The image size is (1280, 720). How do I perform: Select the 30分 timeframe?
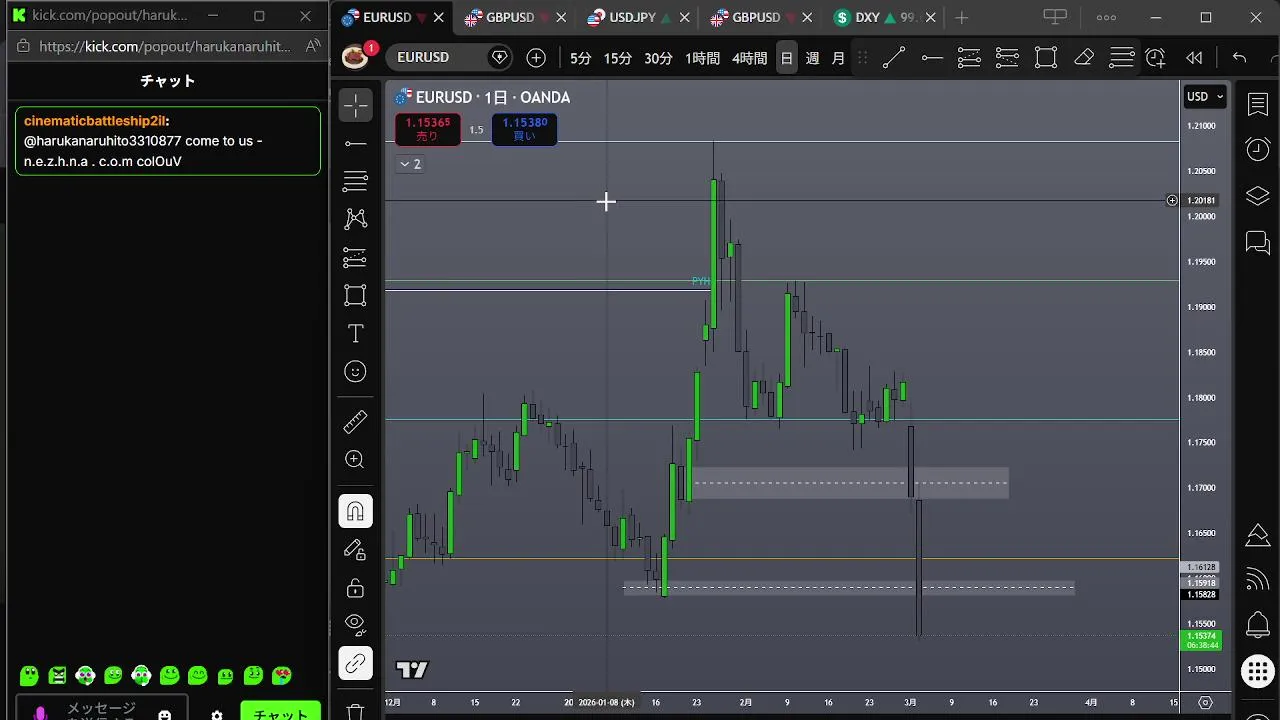coord(658,58)
